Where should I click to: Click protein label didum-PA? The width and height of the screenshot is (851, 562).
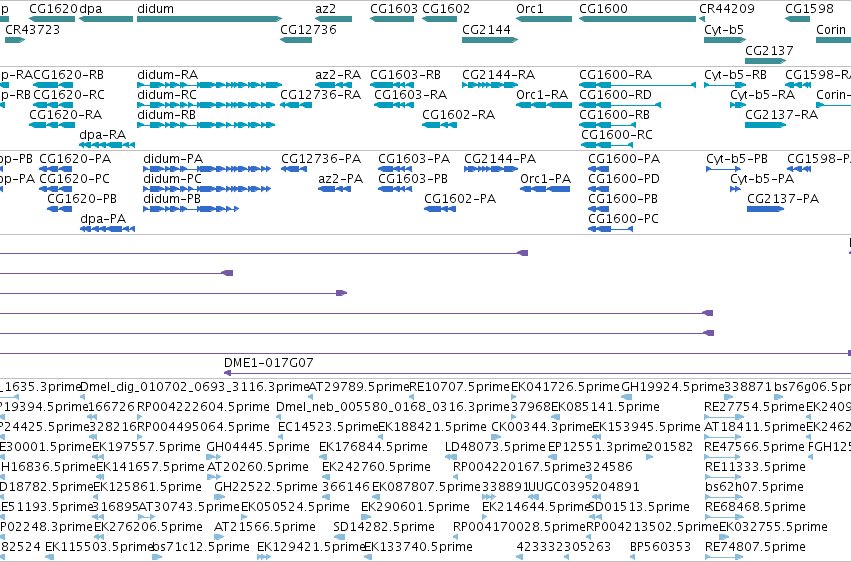pyautogui.click(x=173, y=158)
